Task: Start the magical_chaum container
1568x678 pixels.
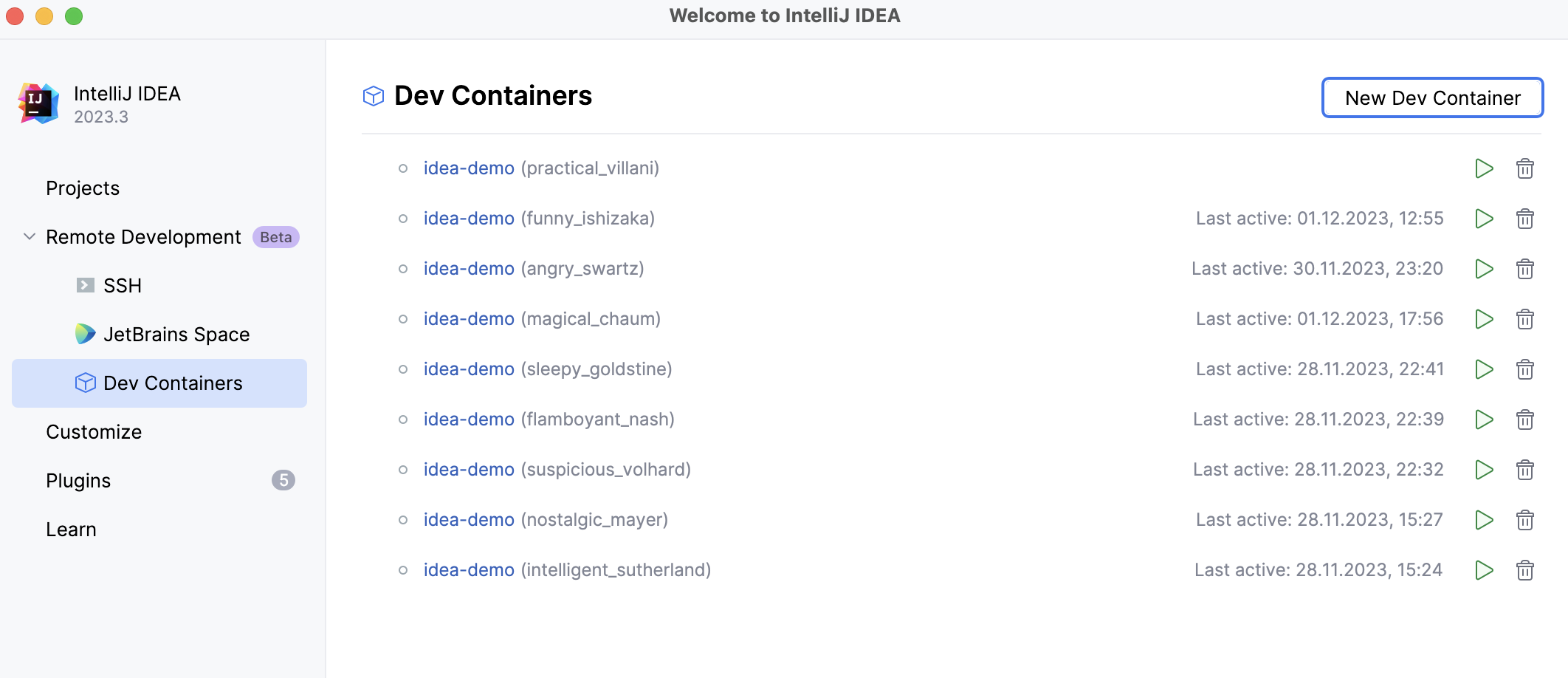Action: click(x=1484, y=319)
